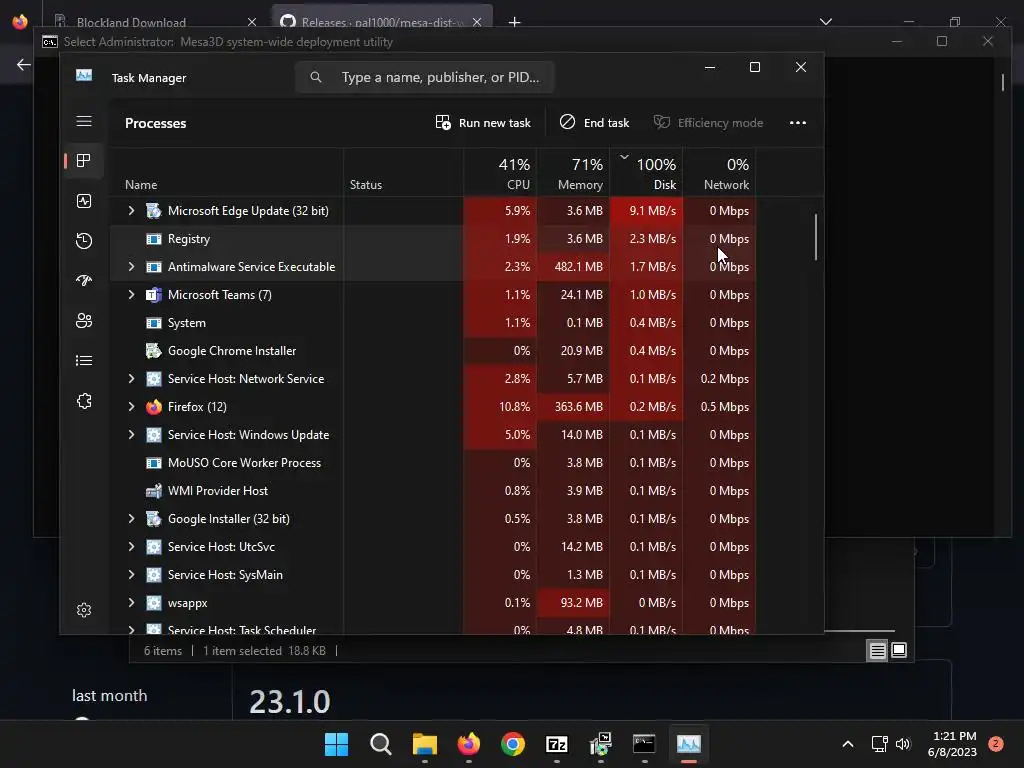Open File Explorer from the taskbar
1024x768 pixels.
424,744
